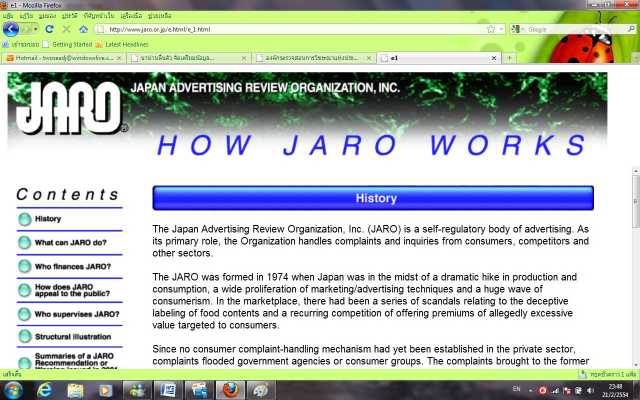The height and width of the screenshot is (400, 640).
Task: Open Windows Explorer from the taskbar
Action: click(x=75, y=391)
